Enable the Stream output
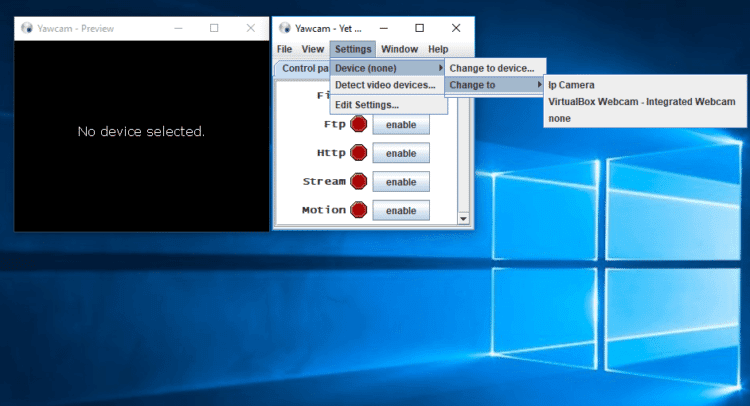Image resolution: width=750 pixels, height=406 pixels. click(401, 182)
